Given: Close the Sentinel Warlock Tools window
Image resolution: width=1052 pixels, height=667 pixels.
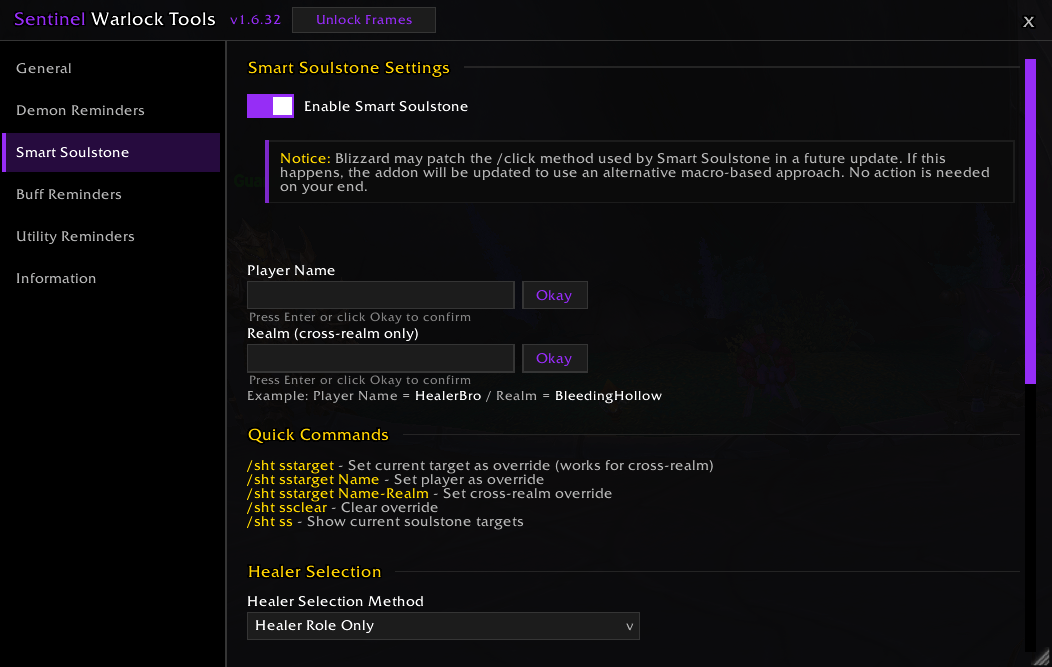Looking at the screenshot, I should pos(1028,21).
